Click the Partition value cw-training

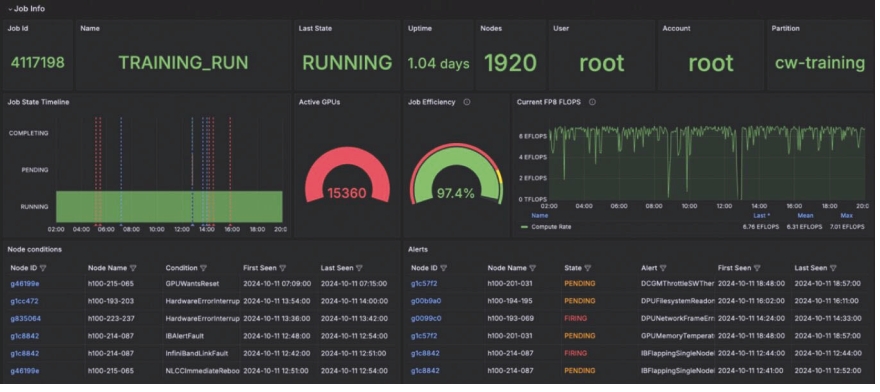coord(820,63)
